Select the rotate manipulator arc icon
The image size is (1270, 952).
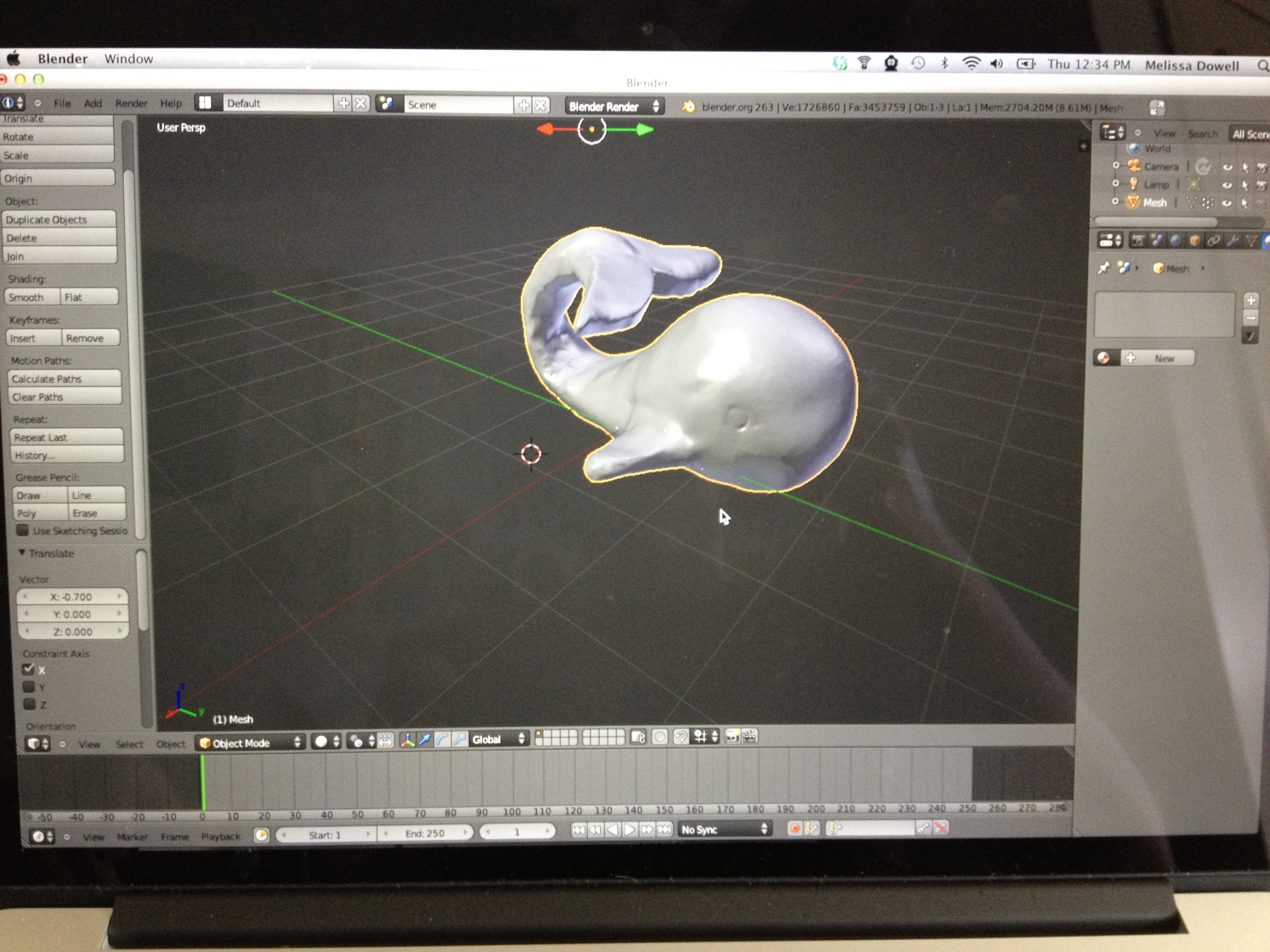coord(442,740)
